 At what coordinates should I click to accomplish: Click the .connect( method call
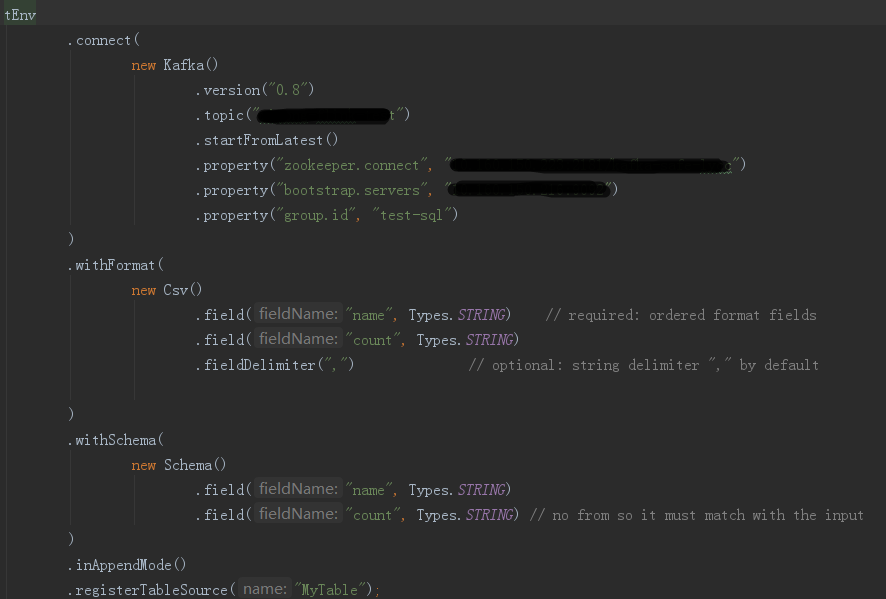click(x=104, y=40)
